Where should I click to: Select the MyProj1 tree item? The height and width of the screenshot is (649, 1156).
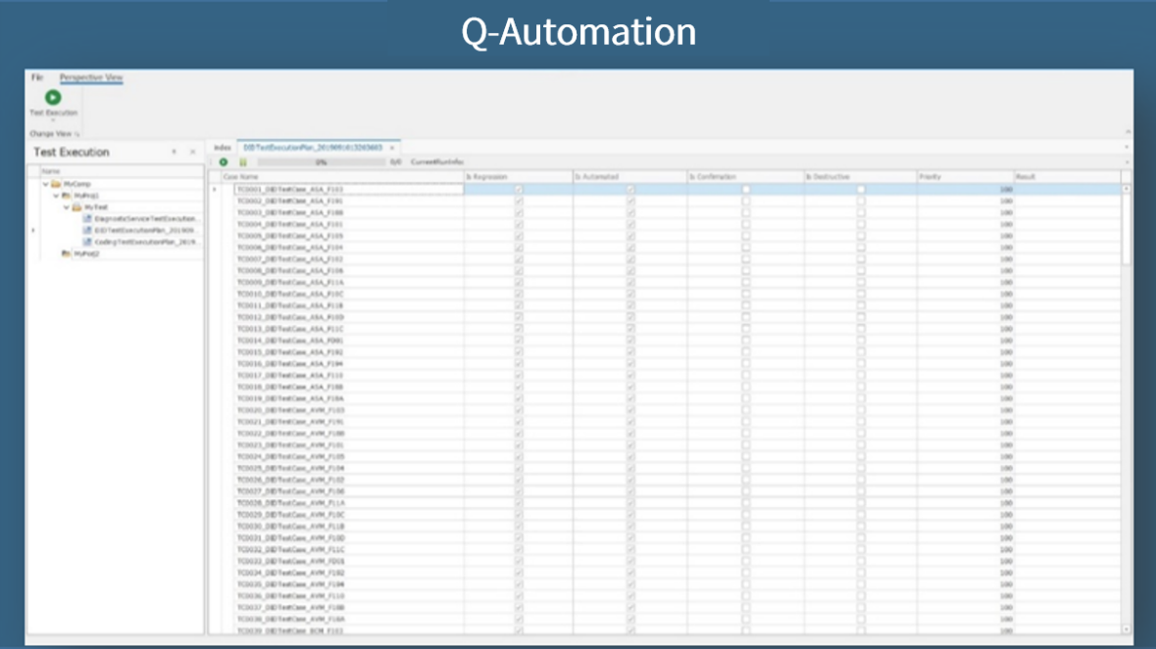(x=86, y=196)
